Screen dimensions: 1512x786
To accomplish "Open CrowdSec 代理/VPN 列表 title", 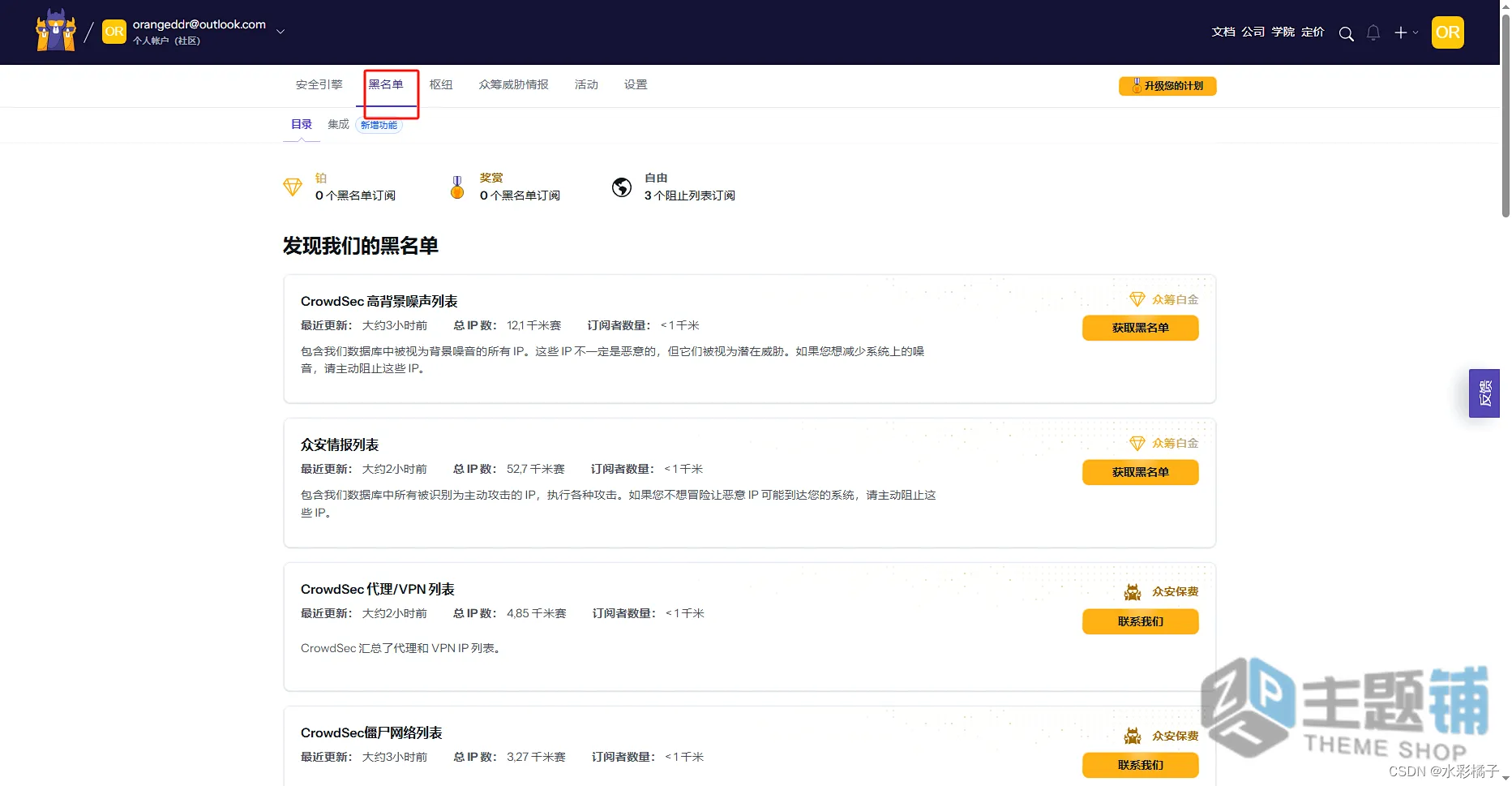I will click(378, 589).
